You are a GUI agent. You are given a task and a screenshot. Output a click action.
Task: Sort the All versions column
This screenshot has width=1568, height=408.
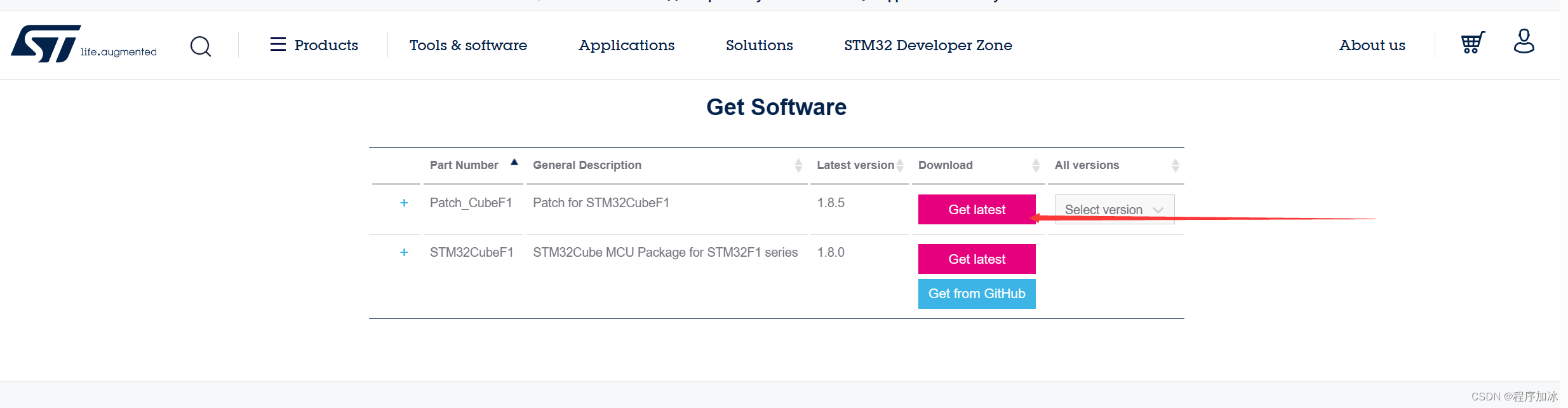click(x=1175, y=166)
